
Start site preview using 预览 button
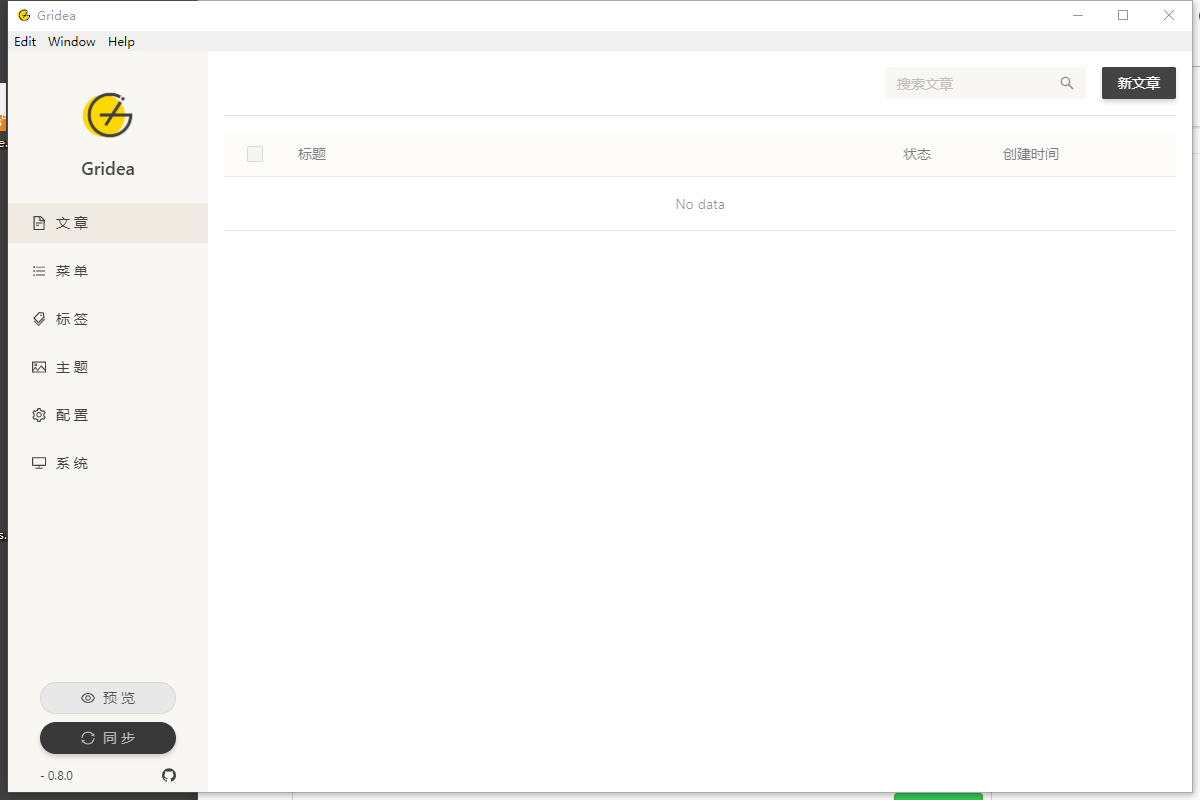pos(107,697)
